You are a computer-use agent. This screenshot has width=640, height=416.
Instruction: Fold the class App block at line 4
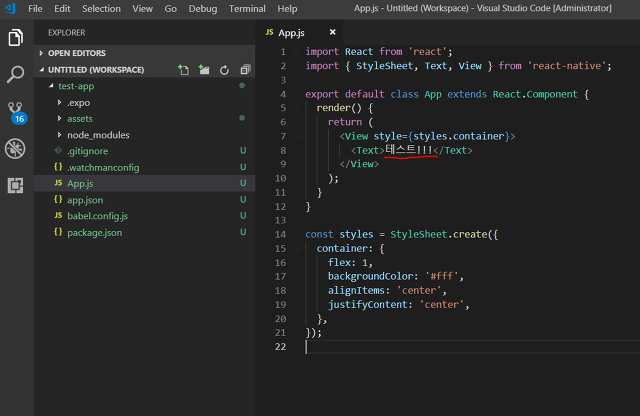coord(298,94)
